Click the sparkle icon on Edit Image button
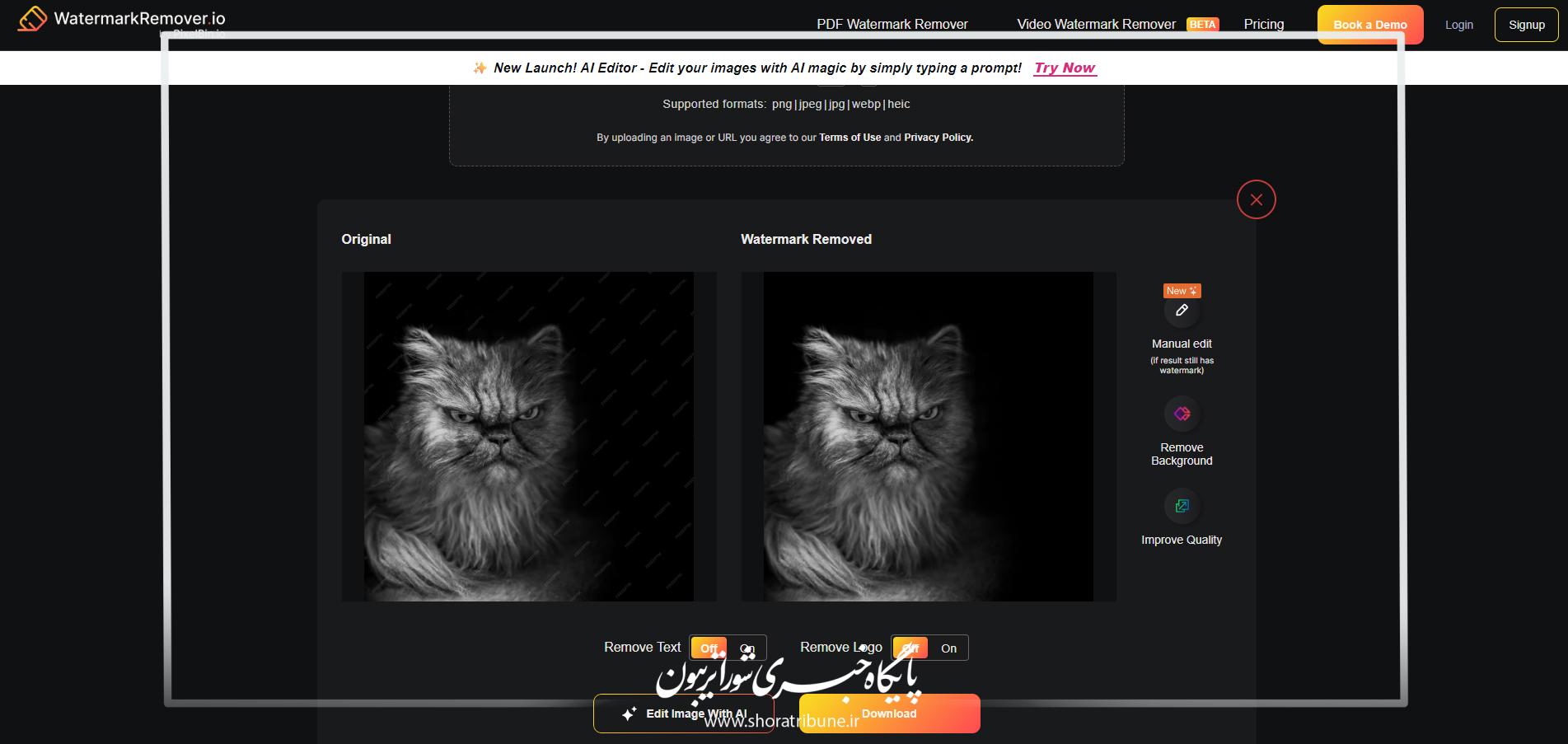The image size is (1568, 744). click(630, 714)
